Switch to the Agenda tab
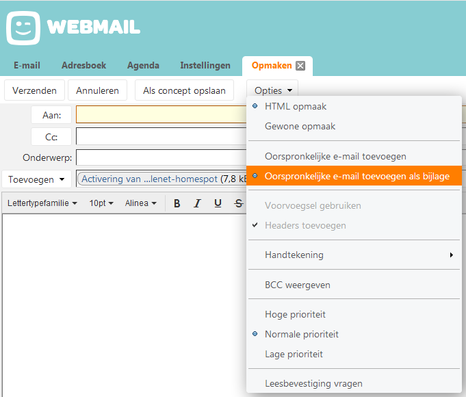Image resolution: width=466 pixels, height=397 pixels. pyautogui.click(x=143, y=65)
